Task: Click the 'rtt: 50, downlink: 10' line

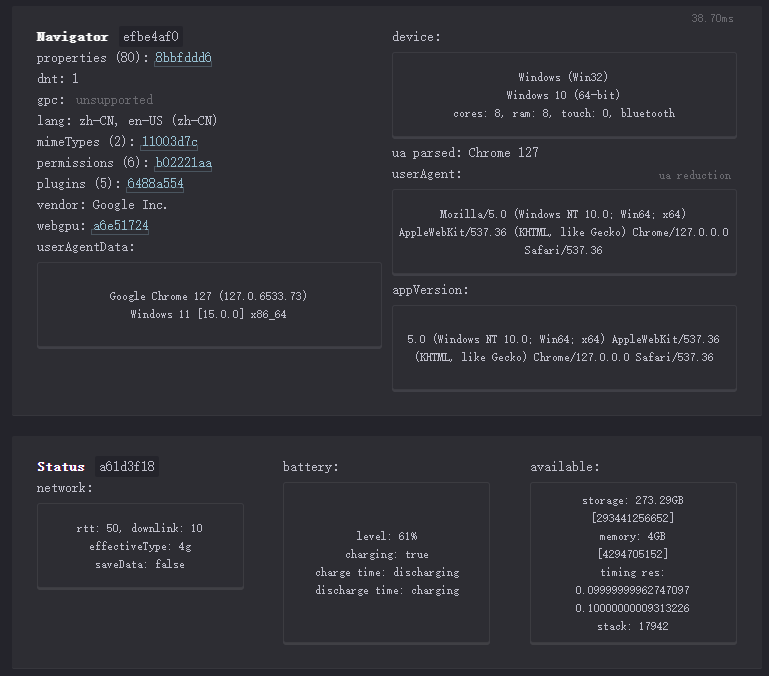Action: tap(140, 528)
